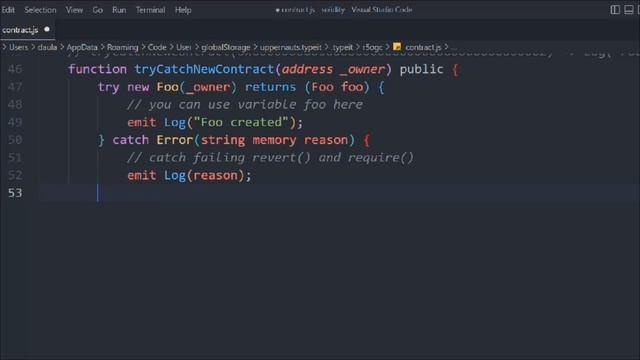
Task: Click the Users breadcrumb segment
Action: (18, 47)
